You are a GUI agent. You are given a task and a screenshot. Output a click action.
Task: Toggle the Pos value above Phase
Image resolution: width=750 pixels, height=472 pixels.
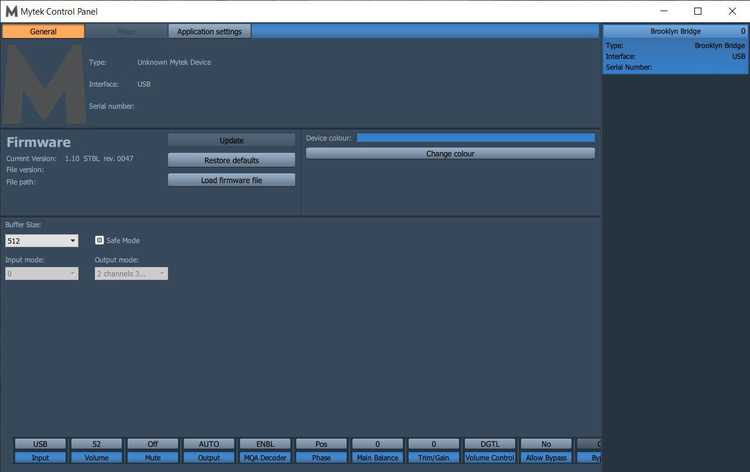click(321, 444)
